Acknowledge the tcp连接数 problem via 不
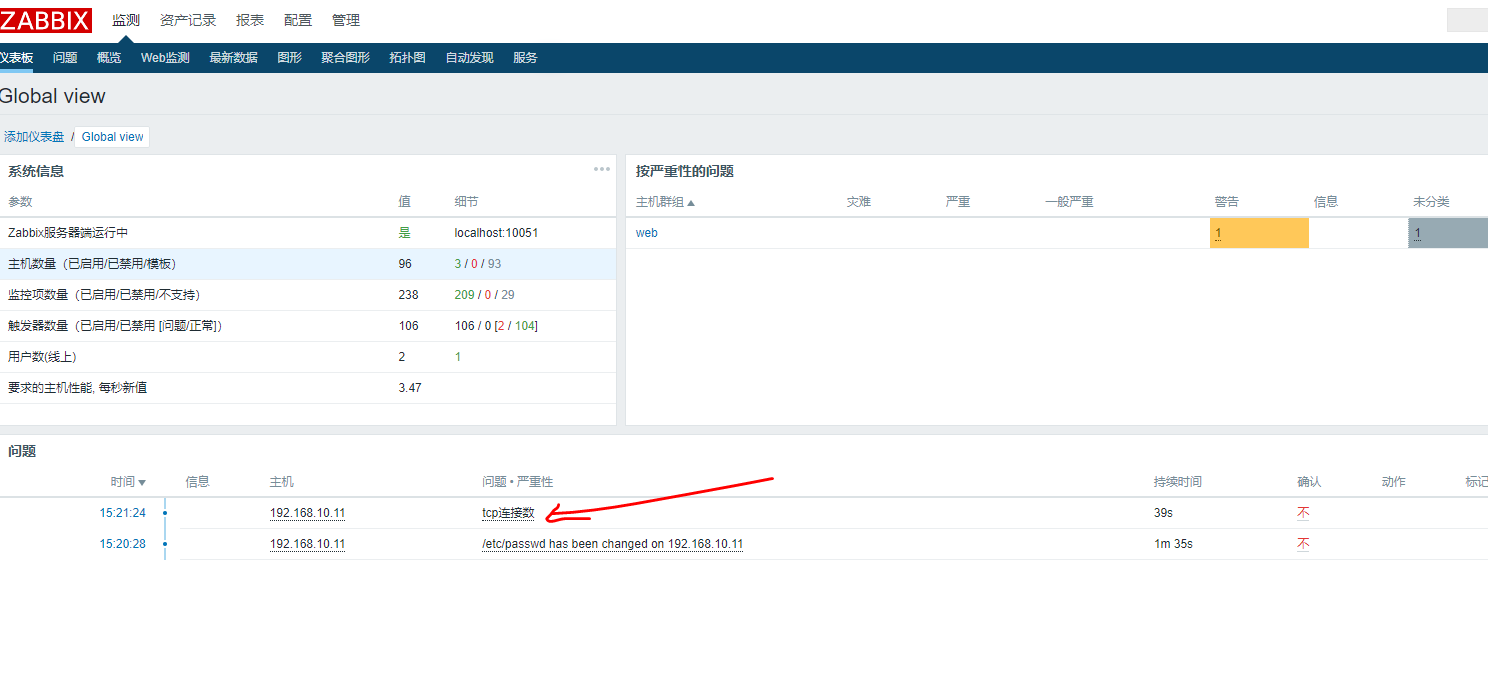Viewport: 1488px width, 698px height. [1303, 513]
